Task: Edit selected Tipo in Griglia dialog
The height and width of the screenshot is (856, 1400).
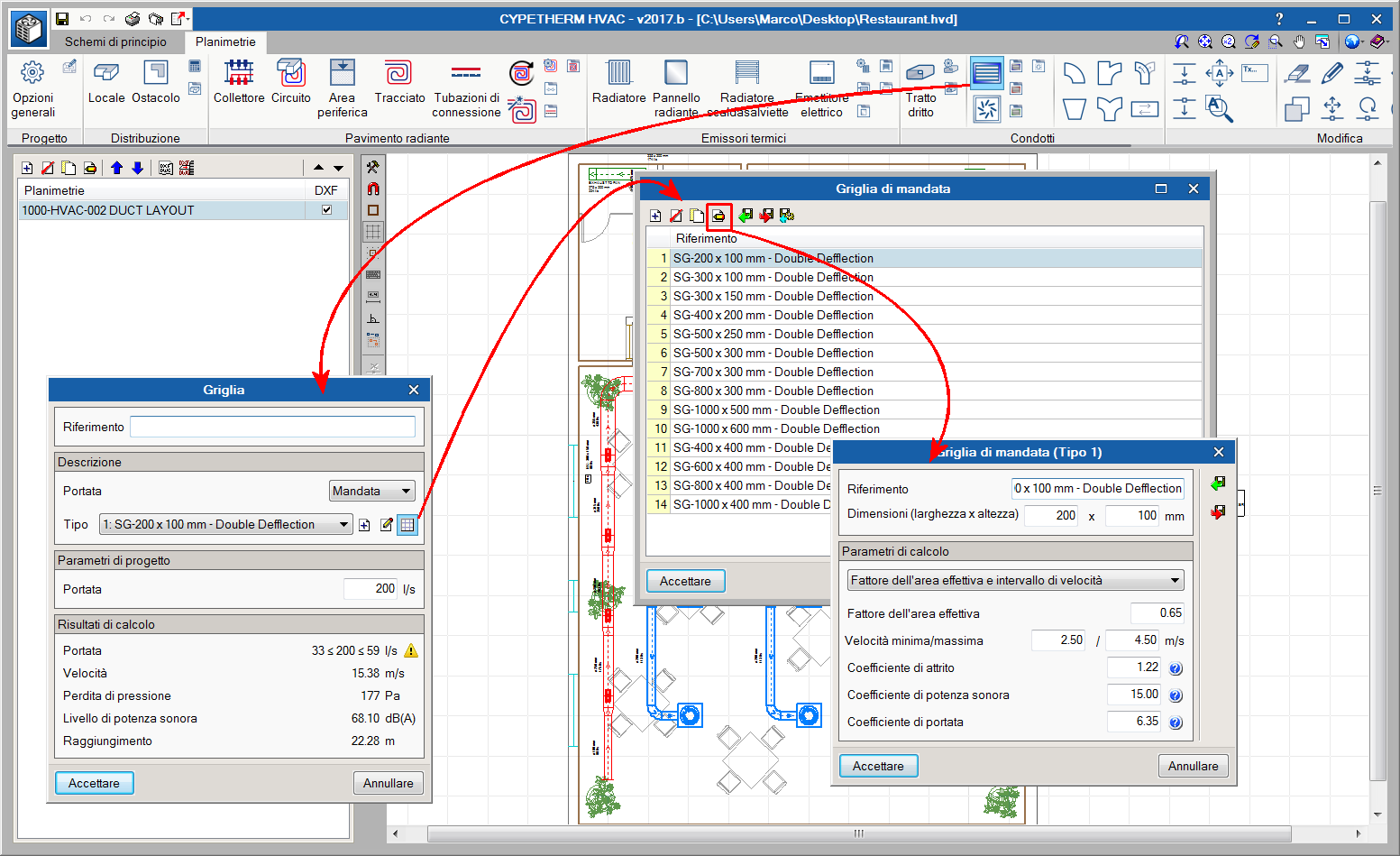Action: (x=387, y=525)
